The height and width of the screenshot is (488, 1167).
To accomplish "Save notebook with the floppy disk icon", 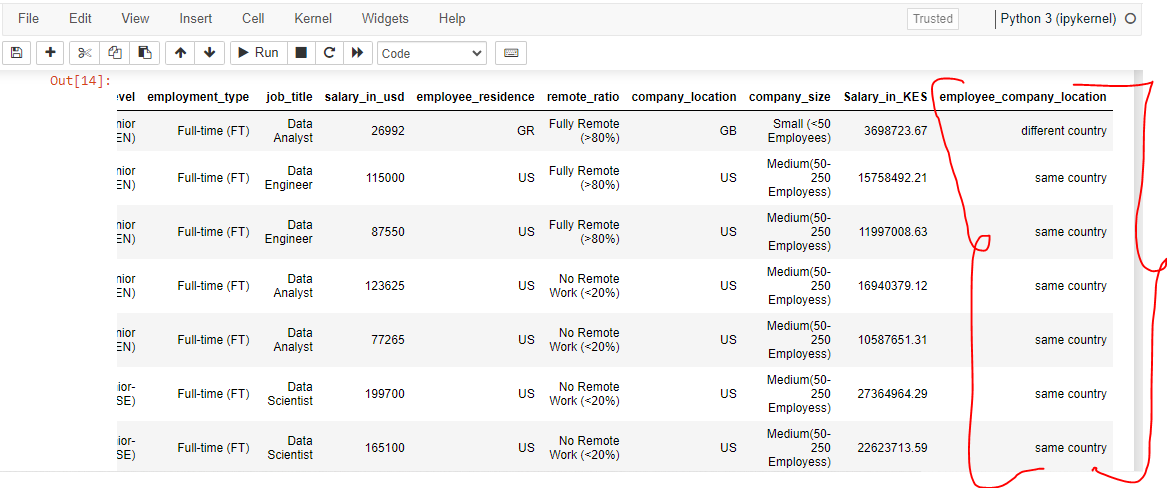I will [17, 53].
